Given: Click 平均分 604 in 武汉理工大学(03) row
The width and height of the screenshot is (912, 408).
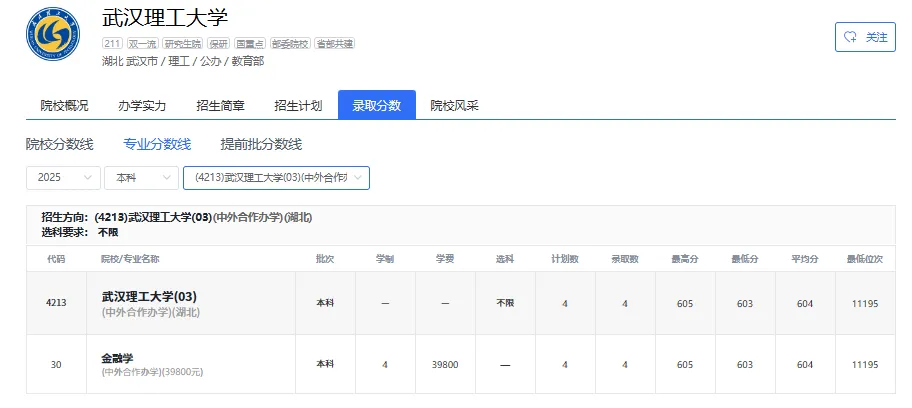Looking at the screenshot, I should pos(805,303).
